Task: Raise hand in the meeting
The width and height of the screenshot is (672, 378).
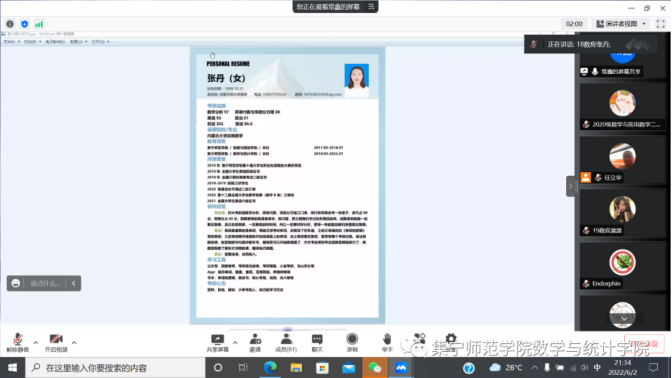Action: pyautogui.click(x=387, y=343)
